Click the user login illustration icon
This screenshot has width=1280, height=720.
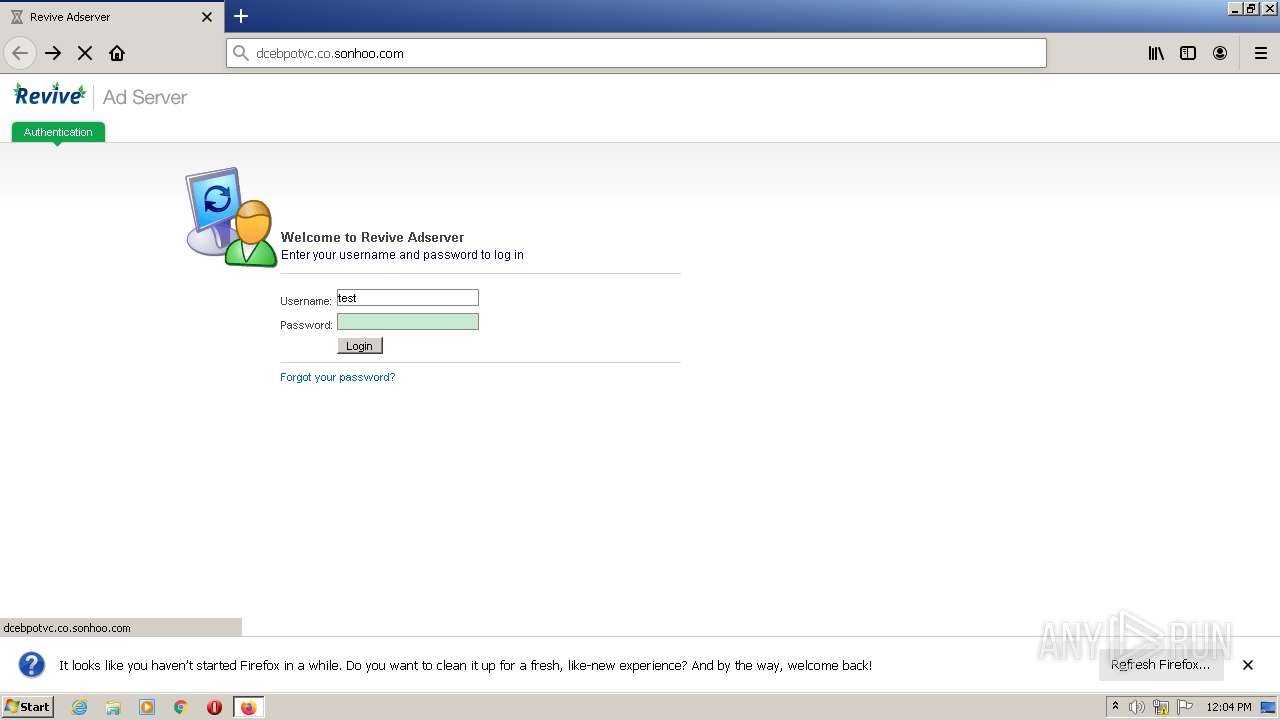click(x=231, y=217)
